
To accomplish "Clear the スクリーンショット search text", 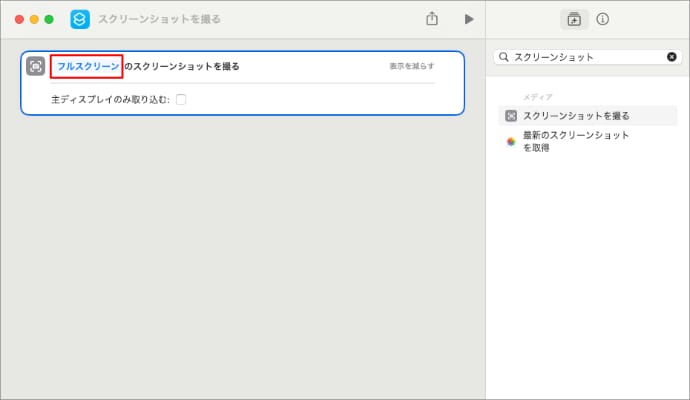I will (671, 57).
